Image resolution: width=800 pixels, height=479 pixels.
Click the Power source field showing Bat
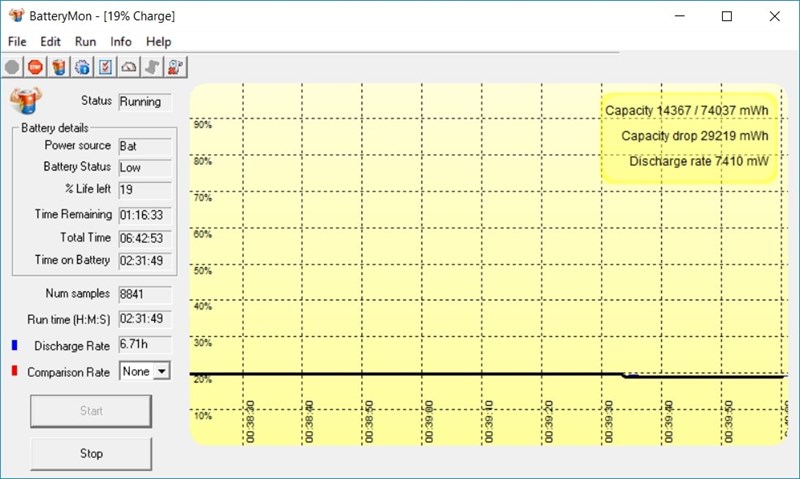[145, 146]
